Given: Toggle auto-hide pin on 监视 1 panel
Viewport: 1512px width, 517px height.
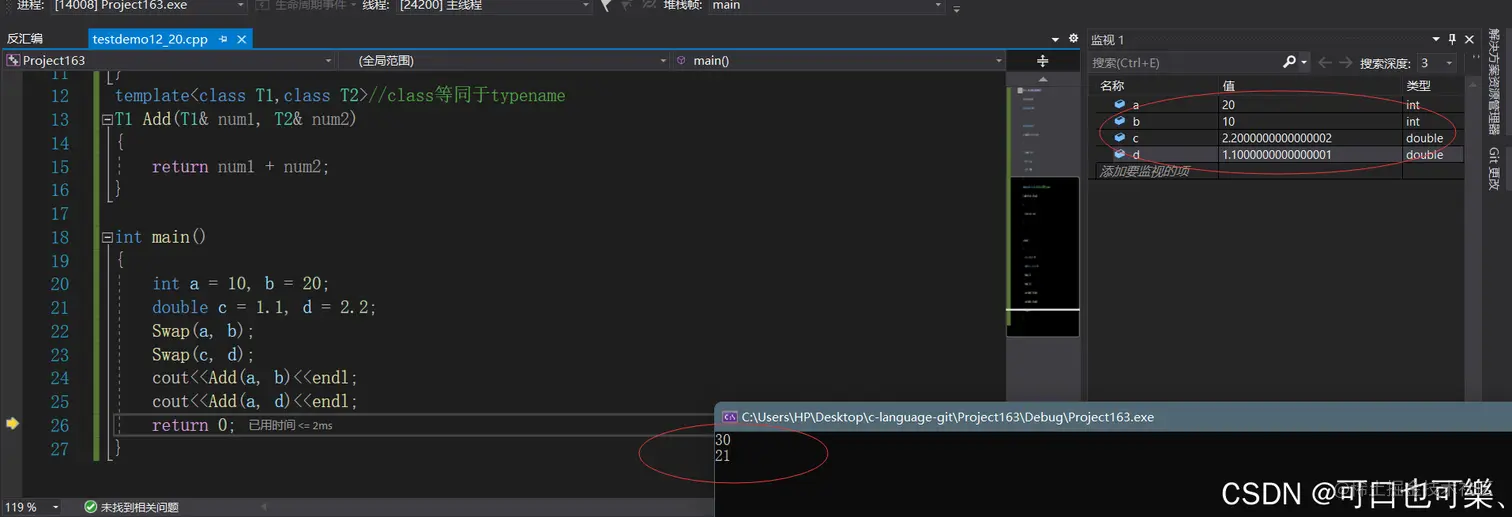Looking at the screenshot, I should pos(1451,39).
